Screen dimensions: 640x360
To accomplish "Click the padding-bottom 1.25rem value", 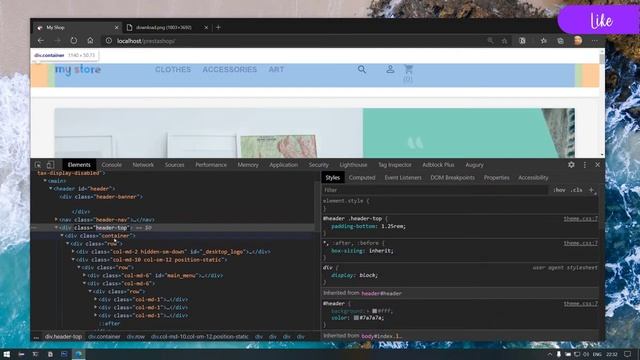I will (x=393, y=226).
